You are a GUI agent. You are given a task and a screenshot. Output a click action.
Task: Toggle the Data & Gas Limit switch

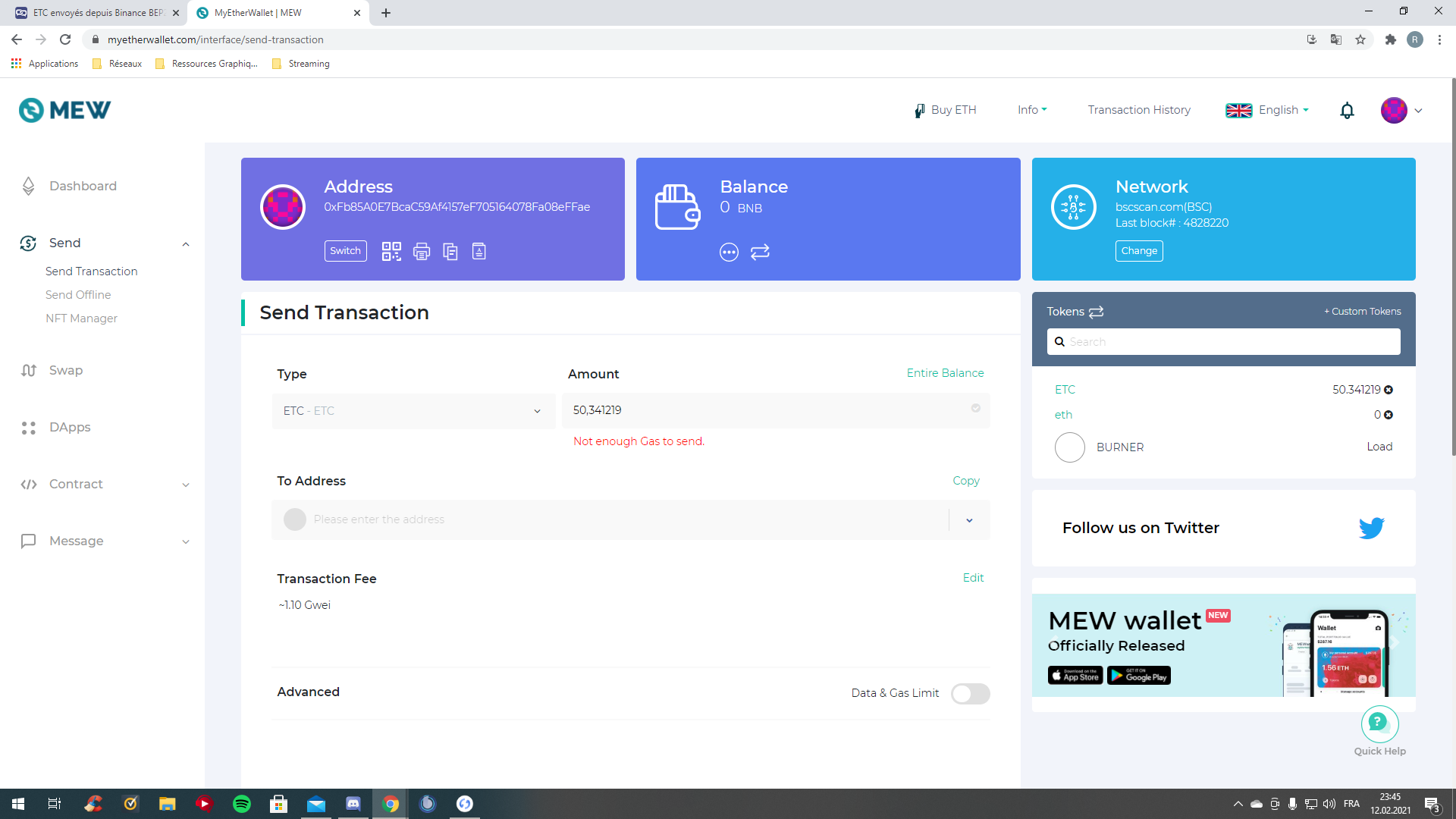[x=970, y=693]
